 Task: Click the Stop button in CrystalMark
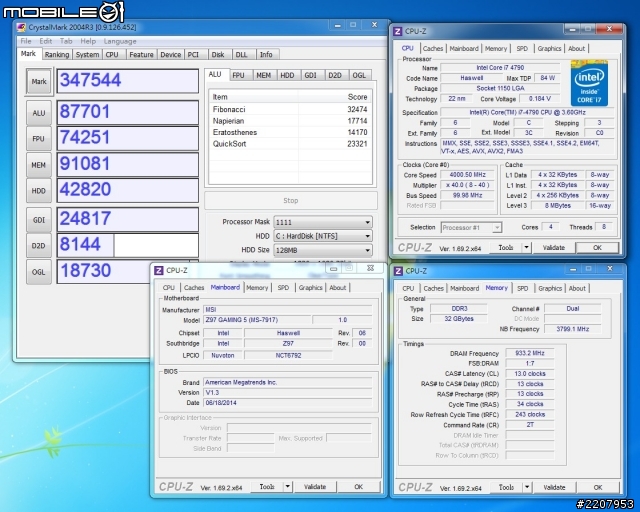point(291,200)
